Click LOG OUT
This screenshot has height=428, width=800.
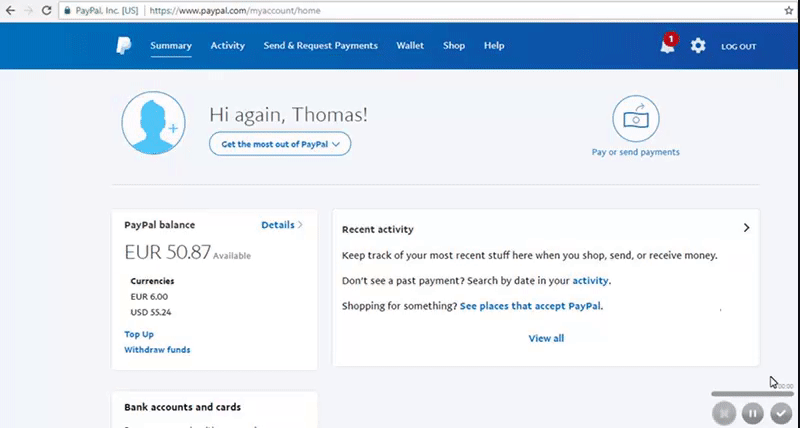click(x=738, y=46)
